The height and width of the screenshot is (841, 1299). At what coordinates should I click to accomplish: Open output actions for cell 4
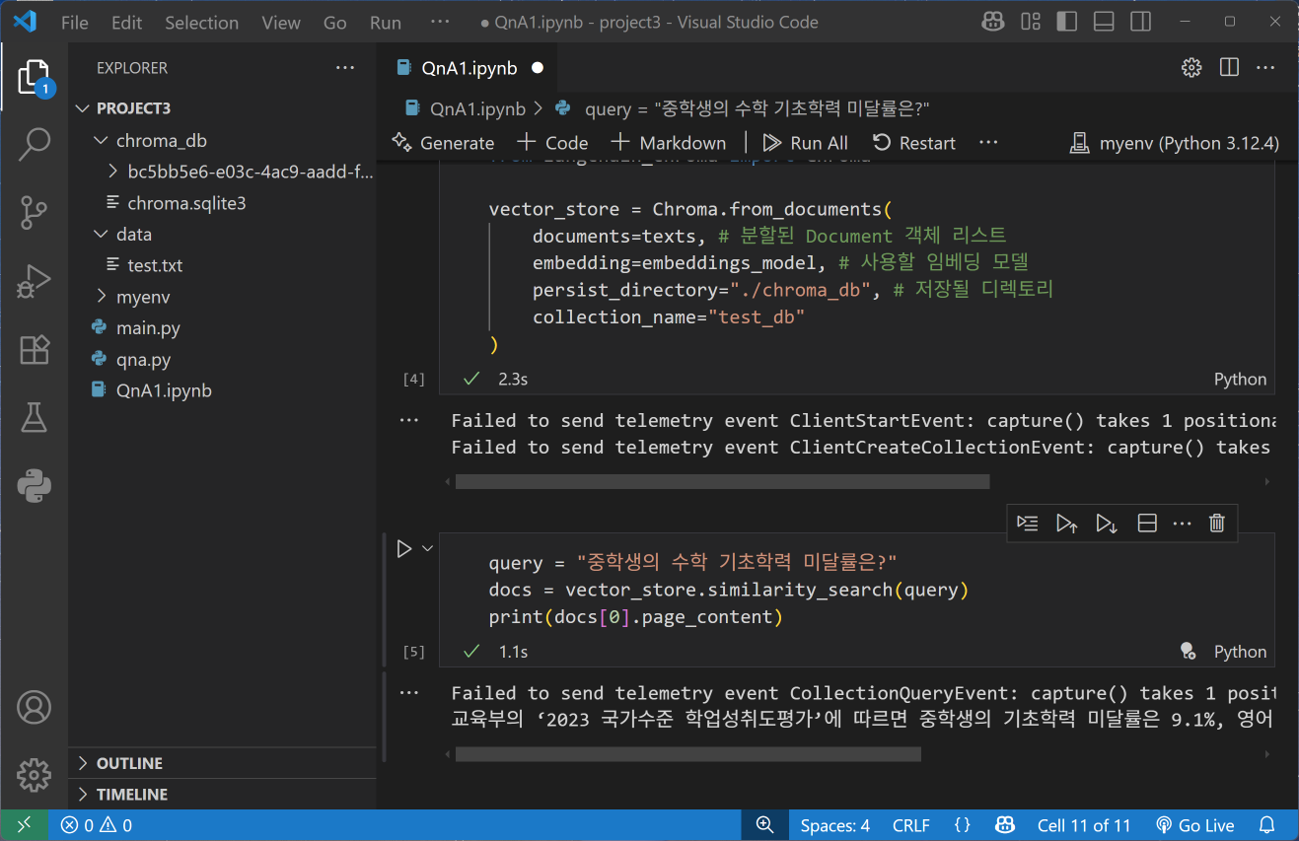tap(409, 420)
